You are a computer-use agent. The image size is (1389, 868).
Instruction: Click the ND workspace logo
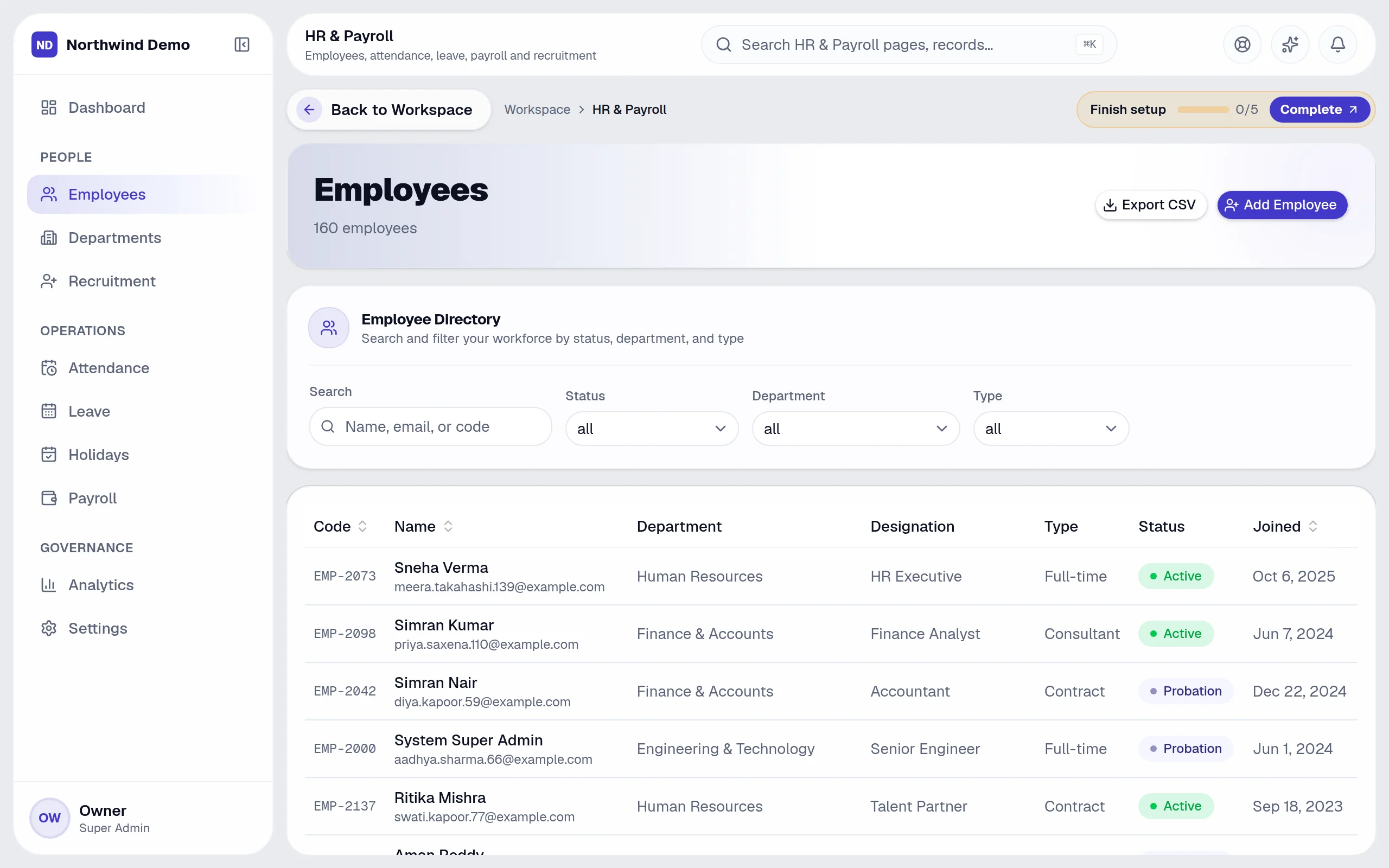44,44
